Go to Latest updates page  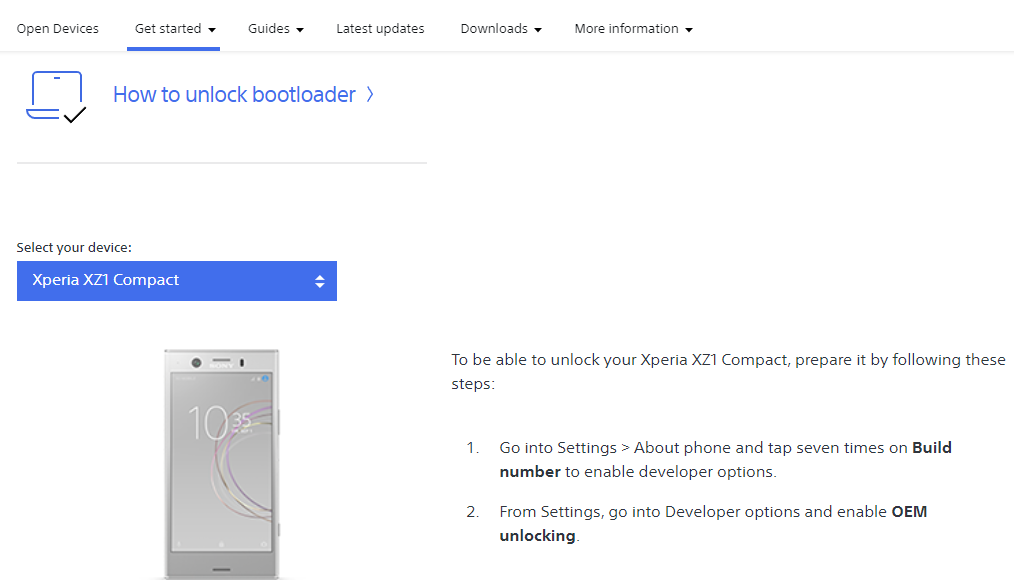point(380,28)
